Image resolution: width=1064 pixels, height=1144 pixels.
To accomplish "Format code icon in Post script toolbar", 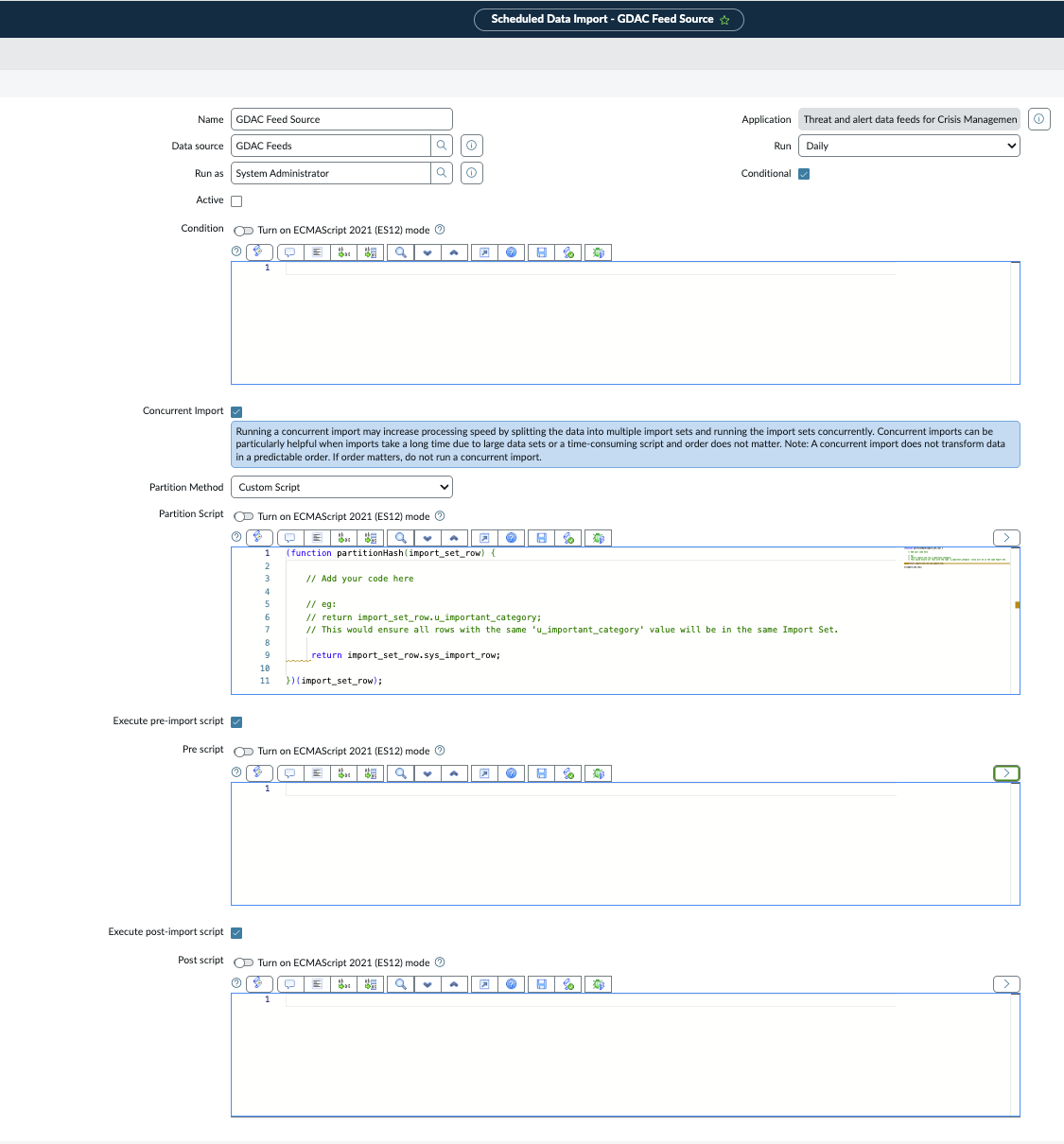I will 317,984.
